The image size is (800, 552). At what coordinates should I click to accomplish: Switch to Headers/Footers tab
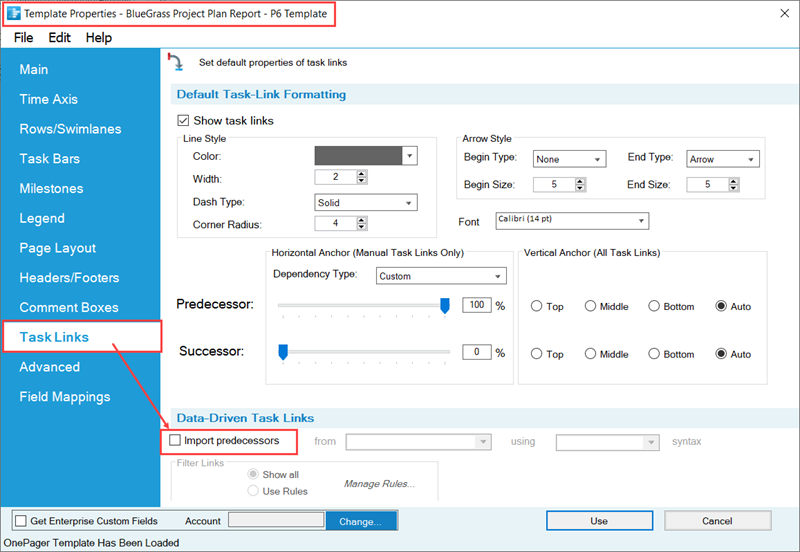point(69,278)
